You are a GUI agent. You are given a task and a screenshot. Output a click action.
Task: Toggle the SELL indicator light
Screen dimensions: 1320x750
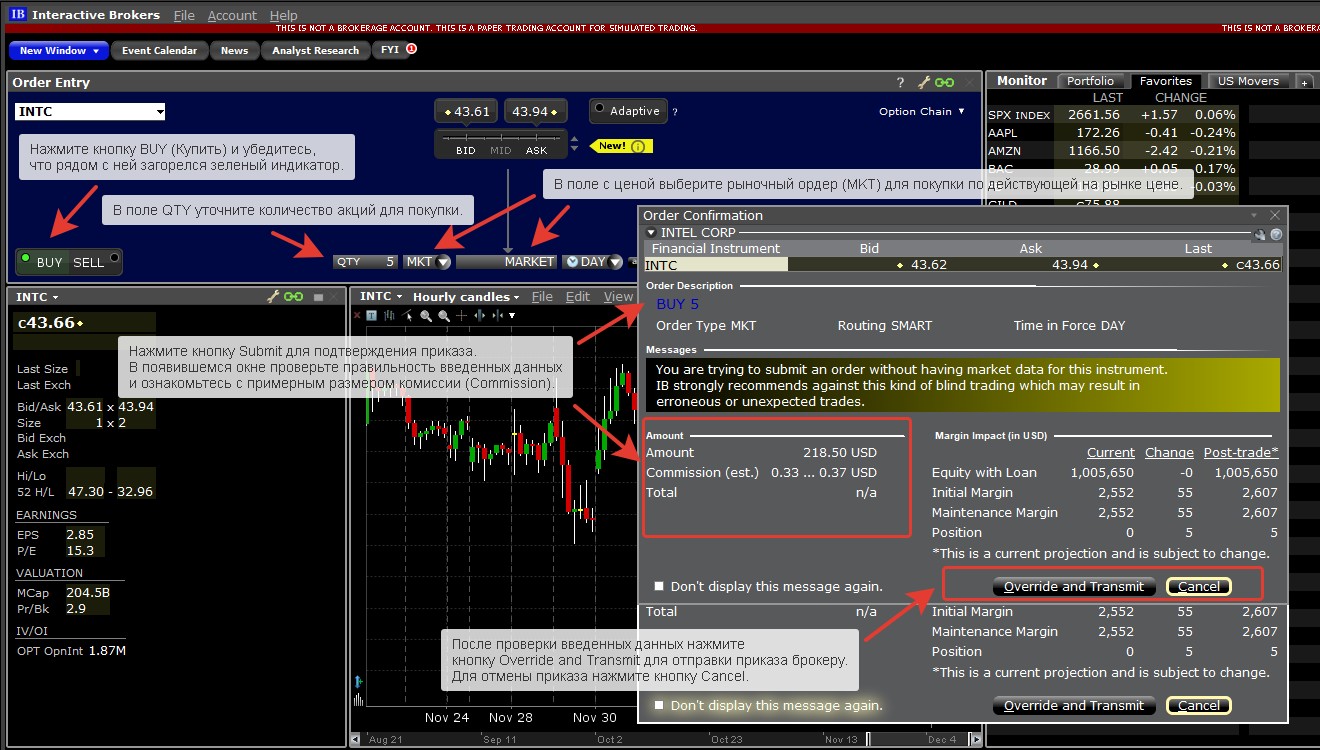[114, 258]
